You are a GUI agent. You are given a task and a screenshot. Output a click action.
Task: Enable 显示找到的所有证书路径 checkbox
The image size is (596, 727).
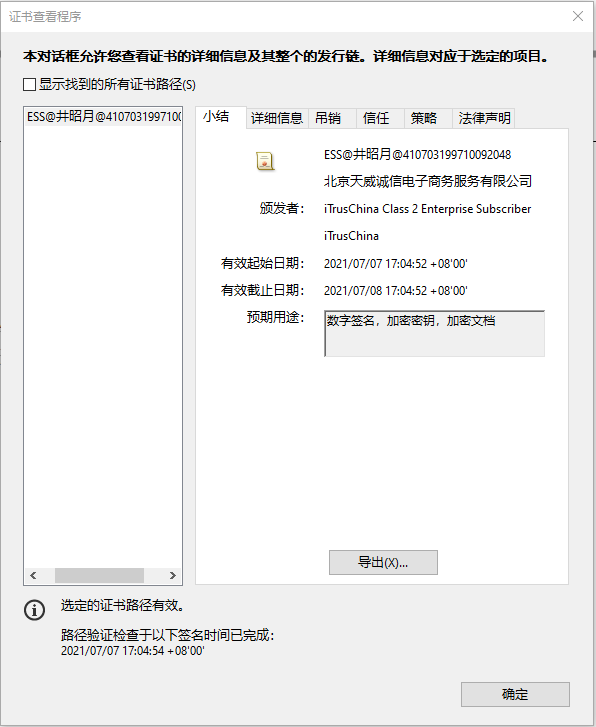(x=30, y=84)
